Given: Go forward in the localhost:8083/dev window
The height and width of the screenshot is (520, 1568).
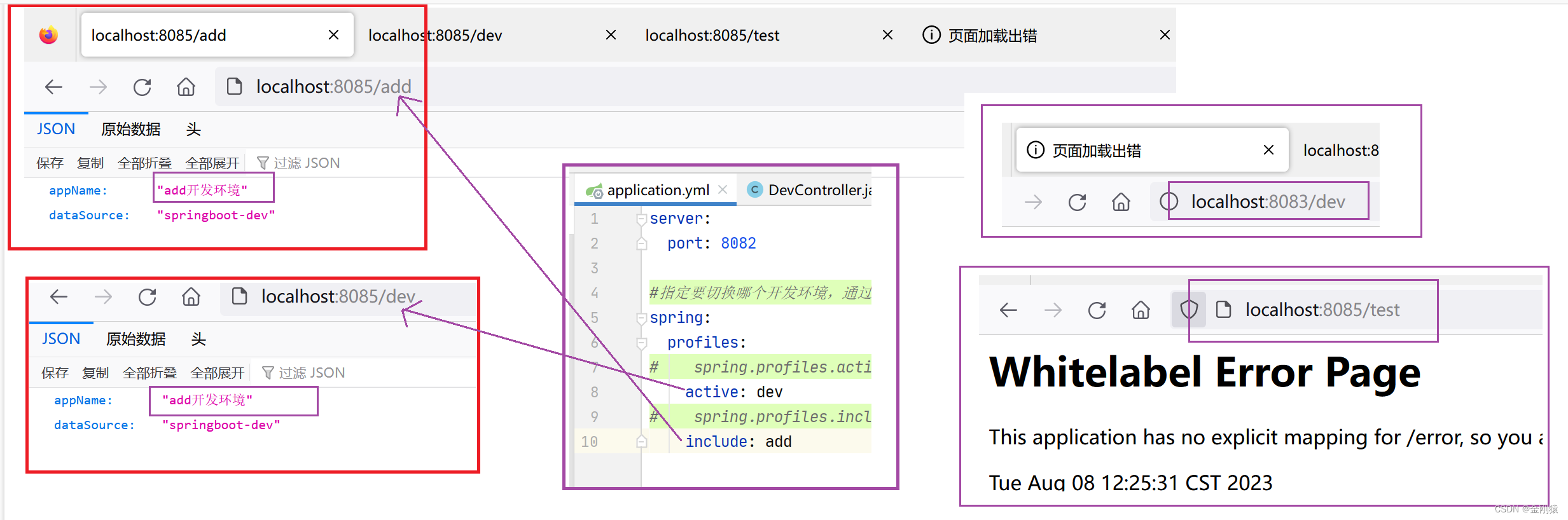Looking at the screenshot, I should (1034, 202).
